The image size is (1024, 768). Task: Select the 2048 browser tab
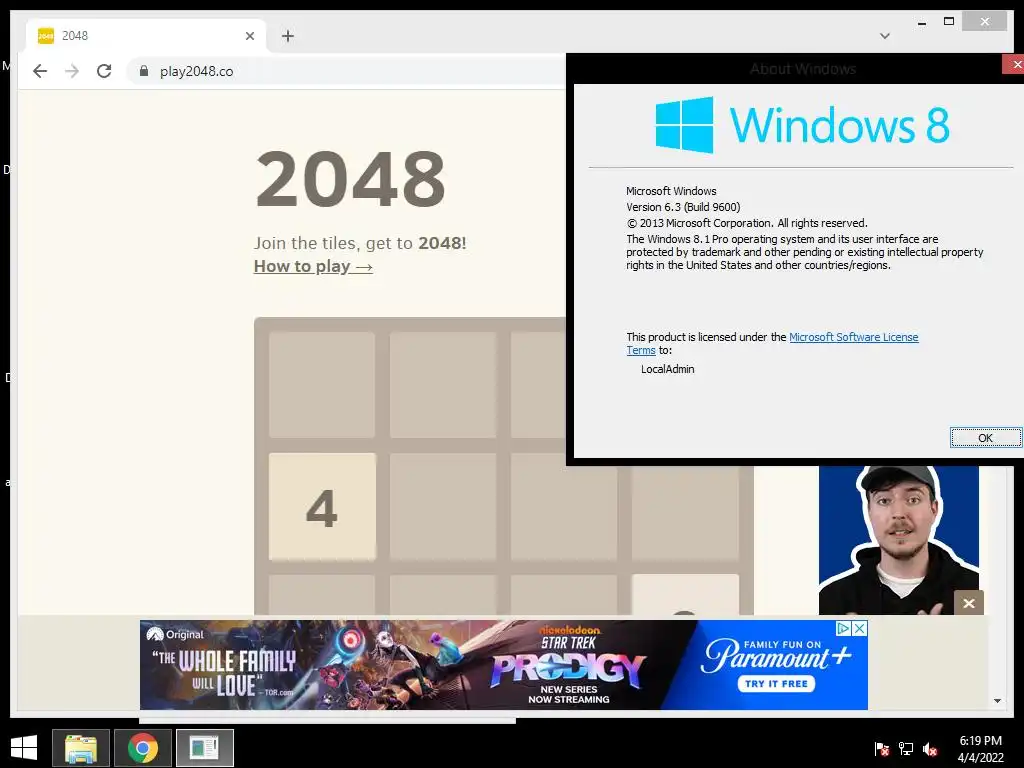pyautogui.click(x=147, y=36)
